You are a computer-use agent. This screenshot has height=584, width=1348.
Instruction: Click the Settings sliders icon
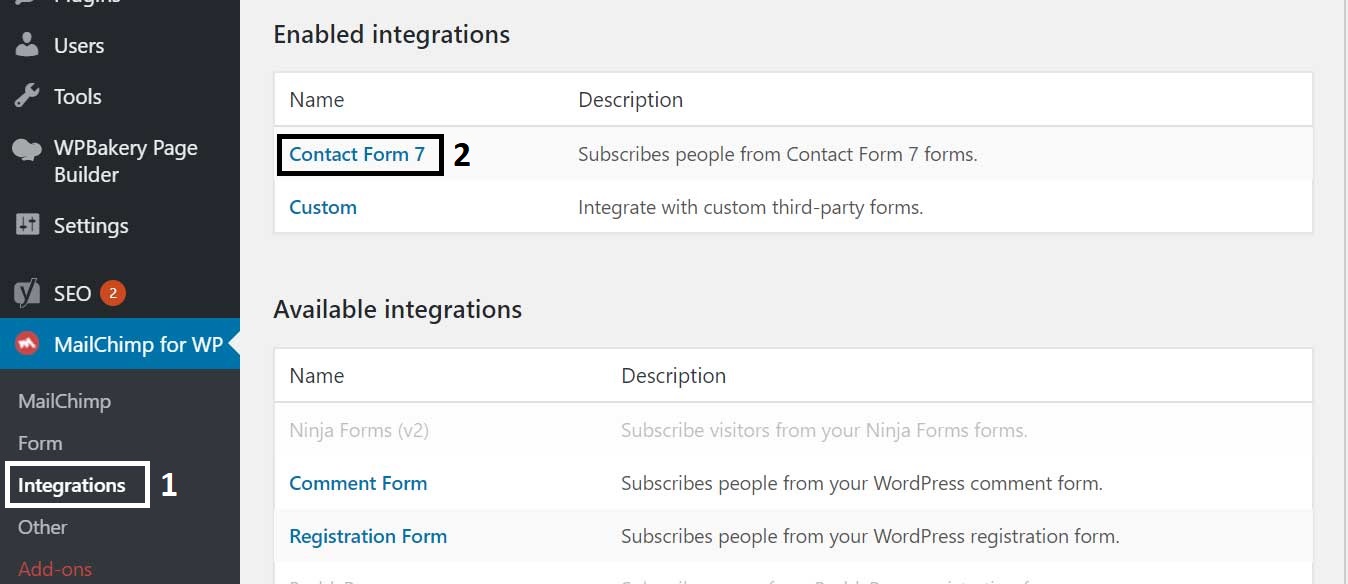(27, 225)
